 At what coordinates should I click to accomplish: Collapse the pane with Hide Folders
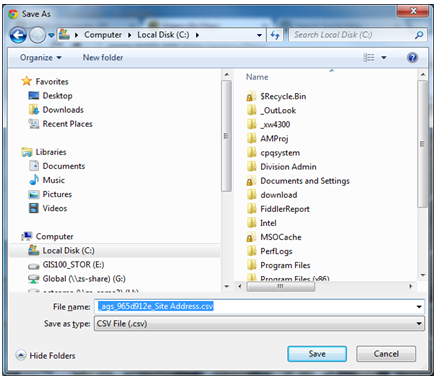[46, 356]
